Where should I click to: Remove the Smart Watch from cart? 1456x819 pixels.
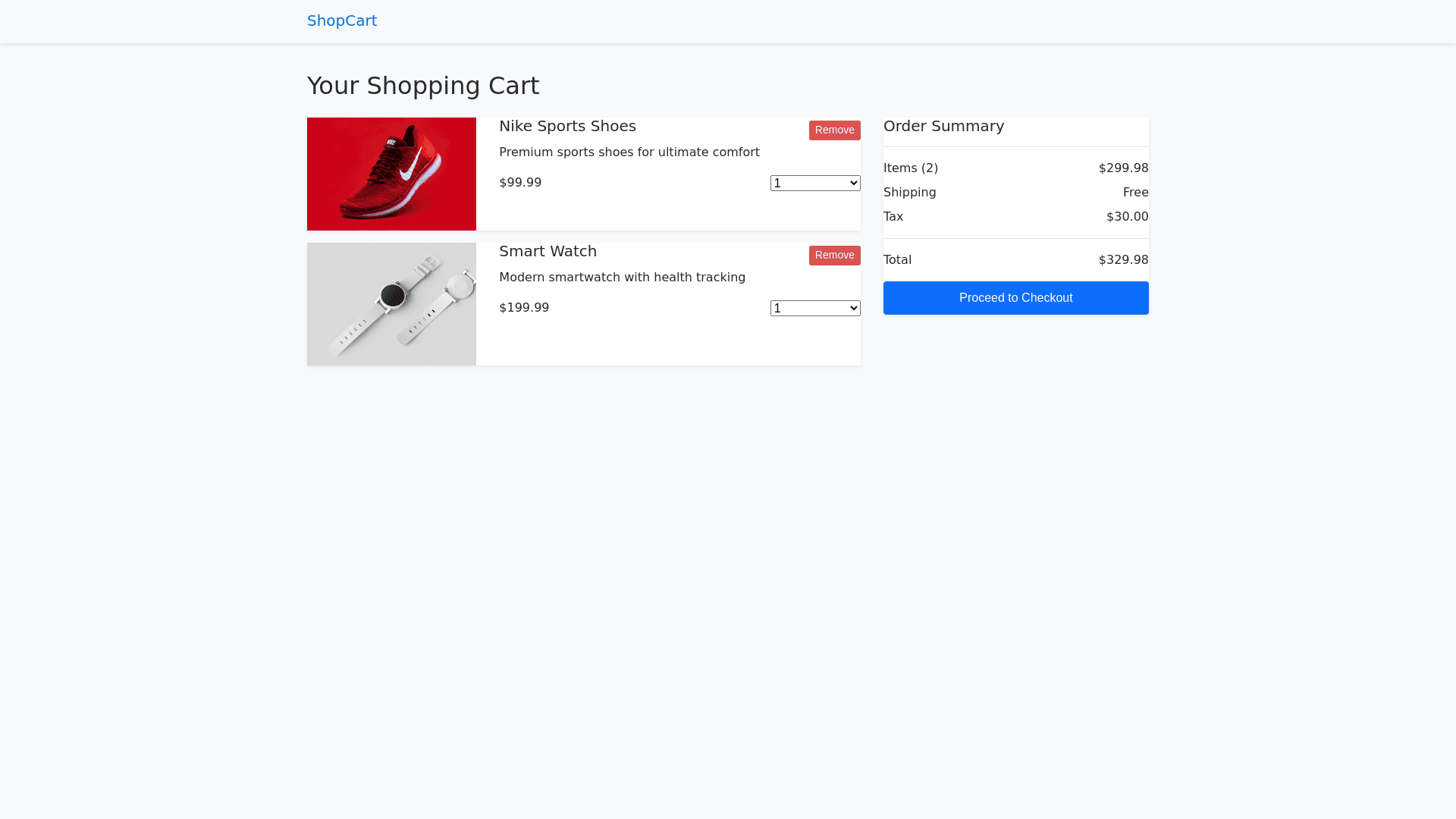834,256
